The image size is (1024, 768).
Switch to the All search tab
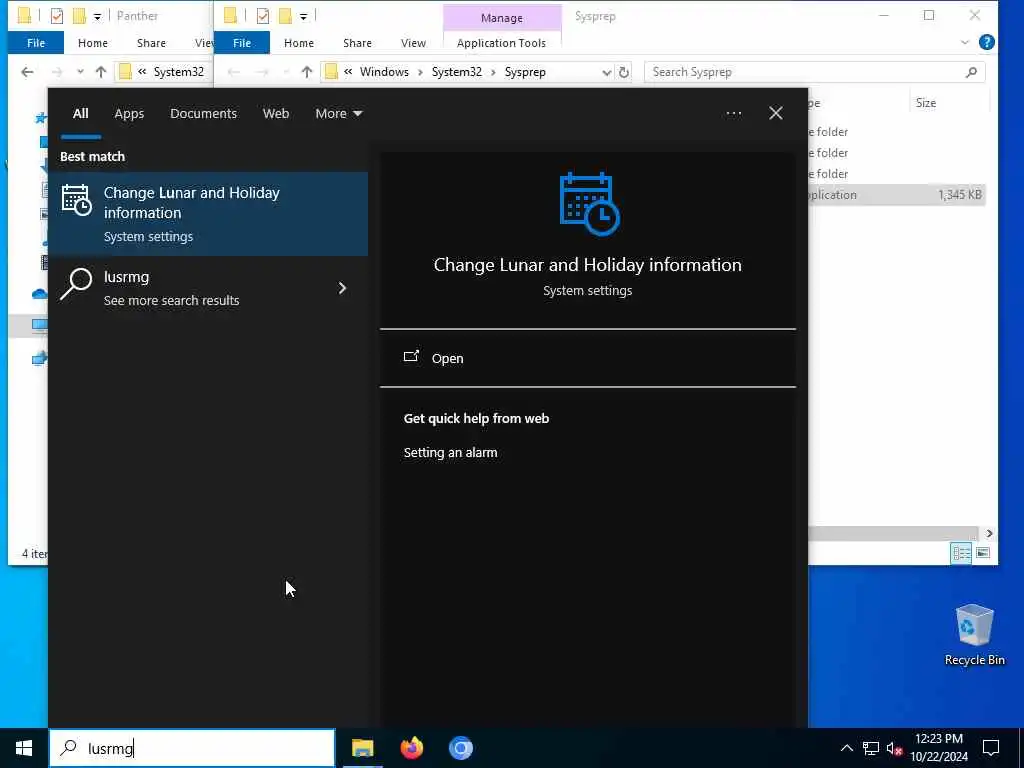tap(80, 114)
